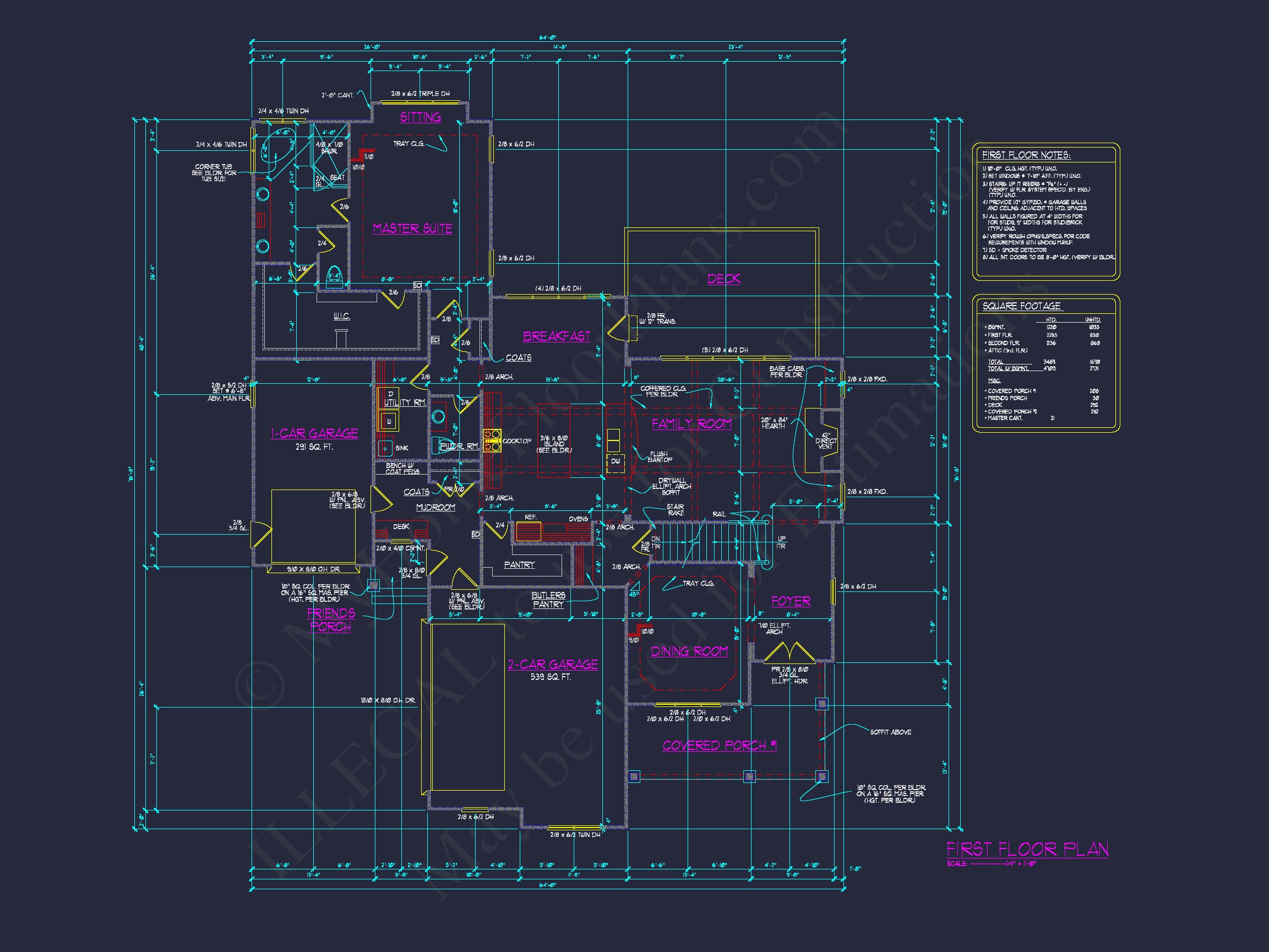Screen dimensions: 1269x952
Task: Select the (5) 2/8 x 6/2 DH label
Action: [x=725, y=350]
